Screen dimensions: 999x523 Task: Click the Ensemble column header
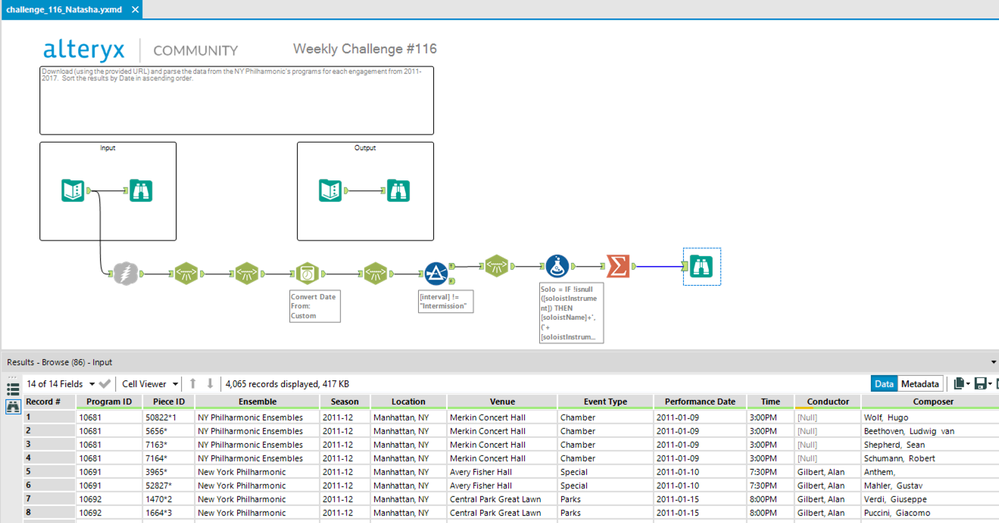click(x=257, y=401)
